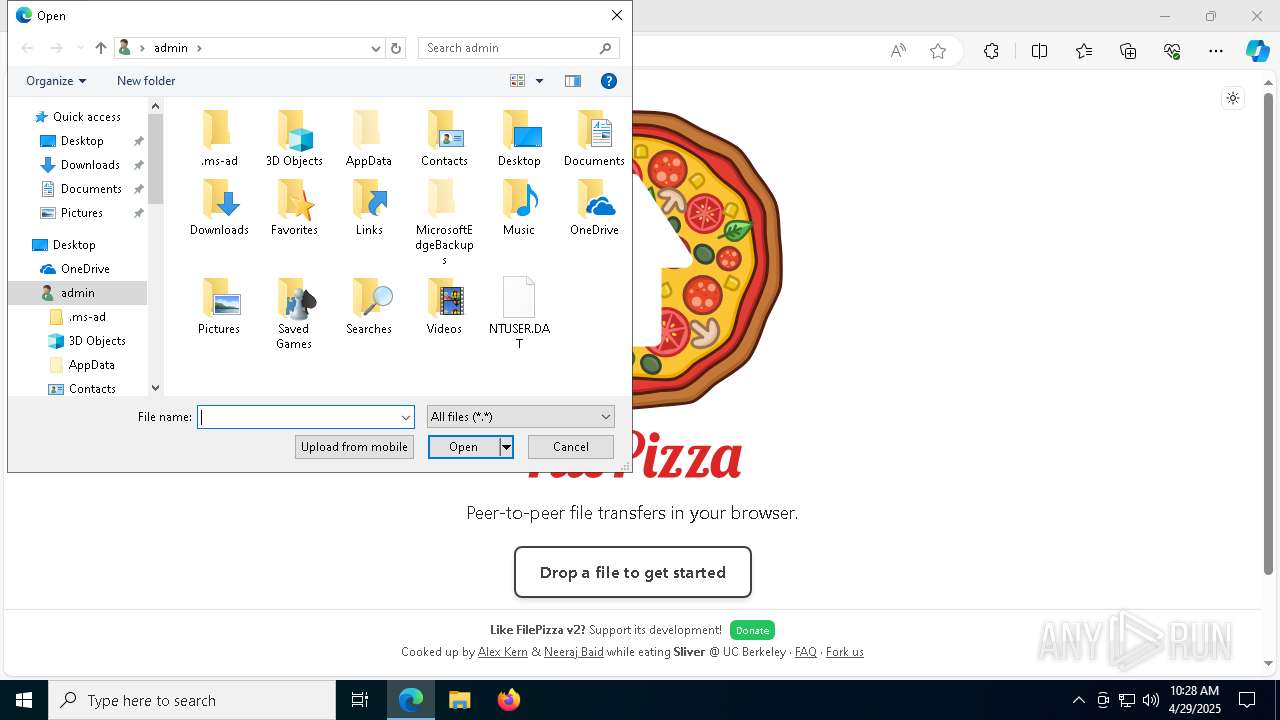Show the preview pane
This screenshot has width=1280, height=720.
[573, 81]
